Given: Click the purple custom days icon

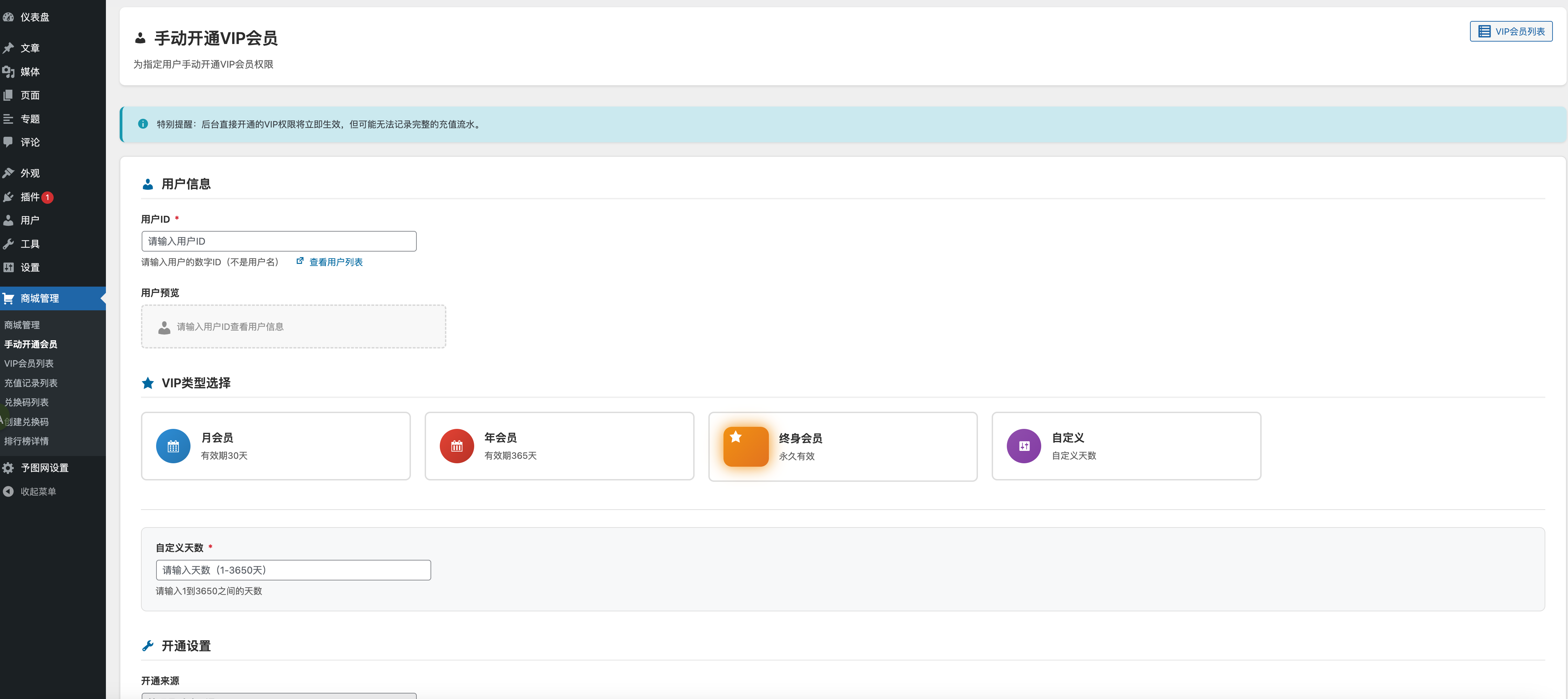Looking at the screenshot, I should 1024,446.
